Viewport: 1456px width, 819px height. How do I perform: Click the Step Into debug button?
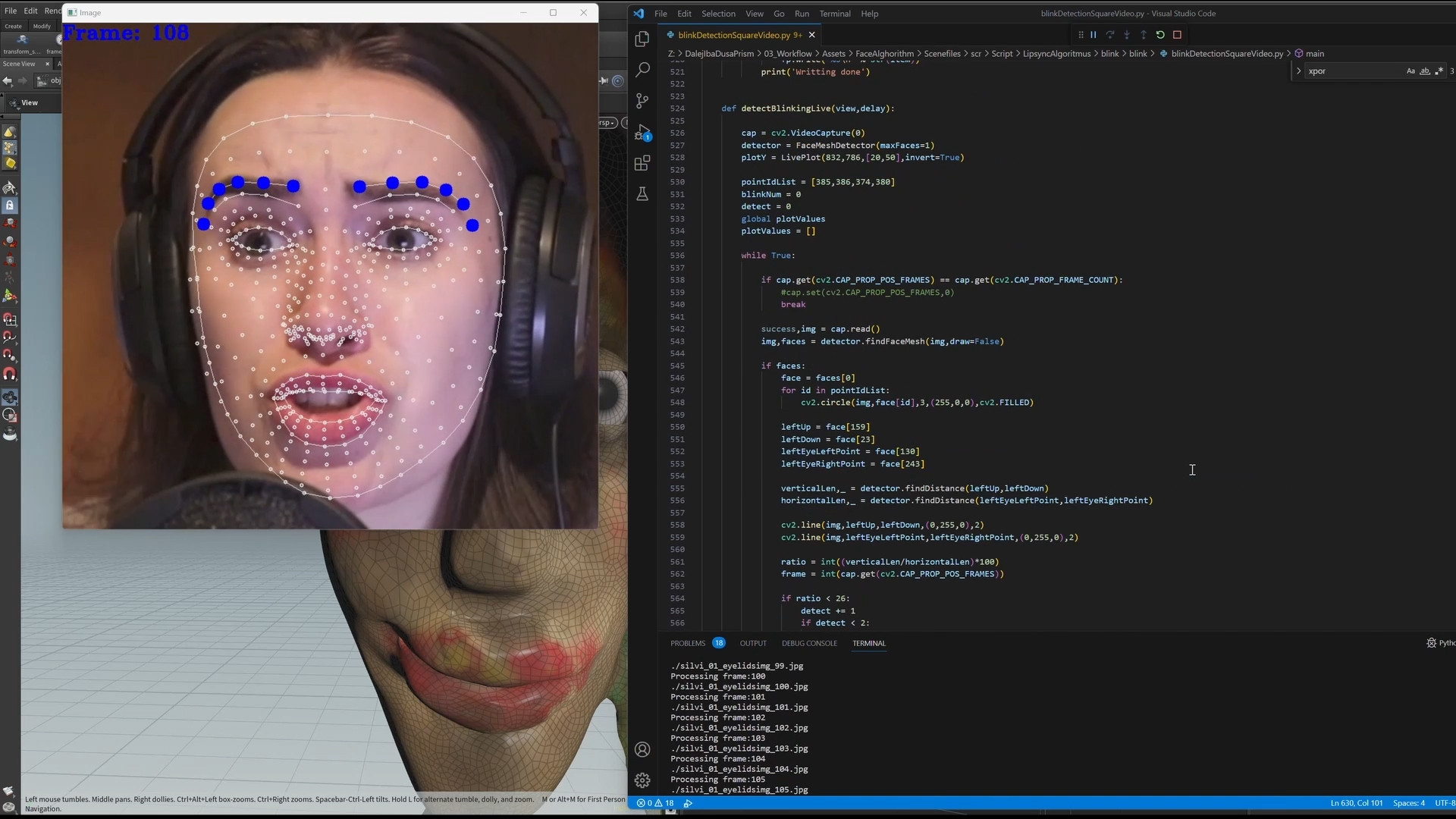(x=1127, y=35)
